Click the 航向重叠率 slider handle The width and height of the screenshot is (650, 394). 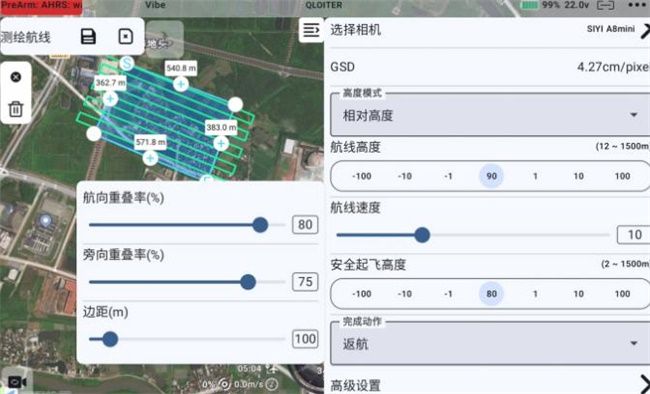pos(260,225)
